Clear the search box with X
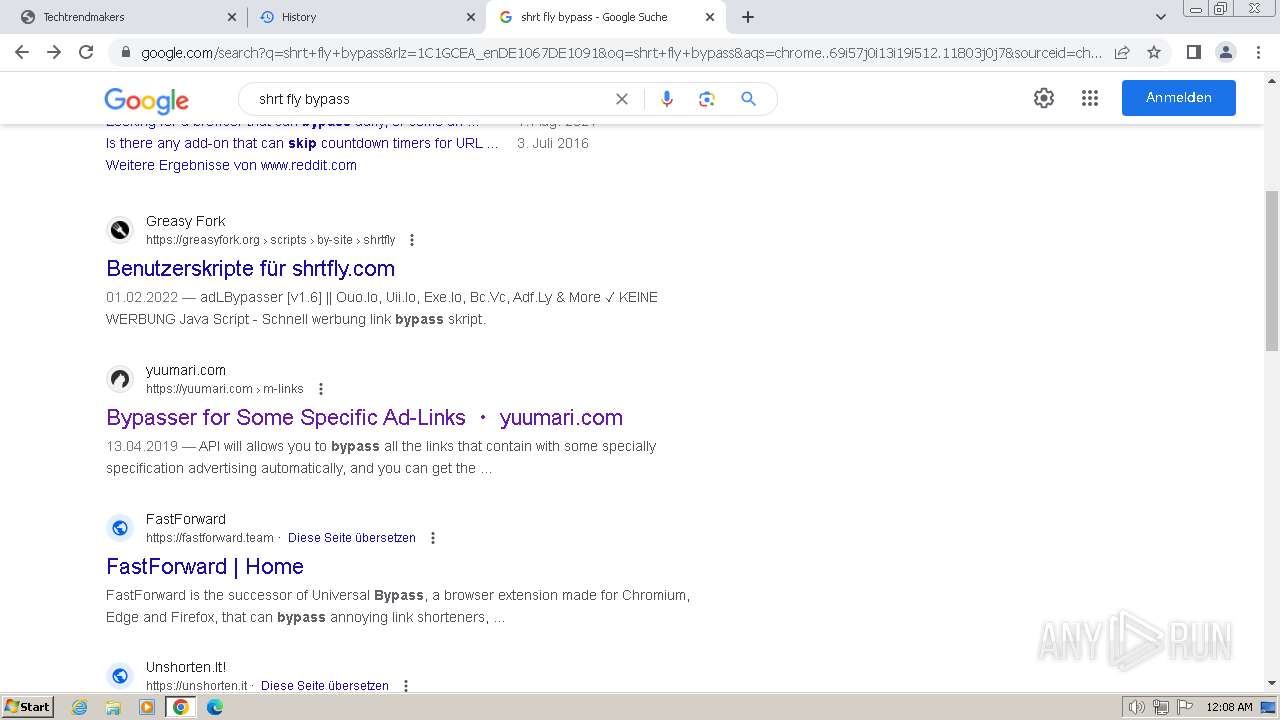Image resolution: width=1280 pixels, height=720 pixels. pos(622,99)
